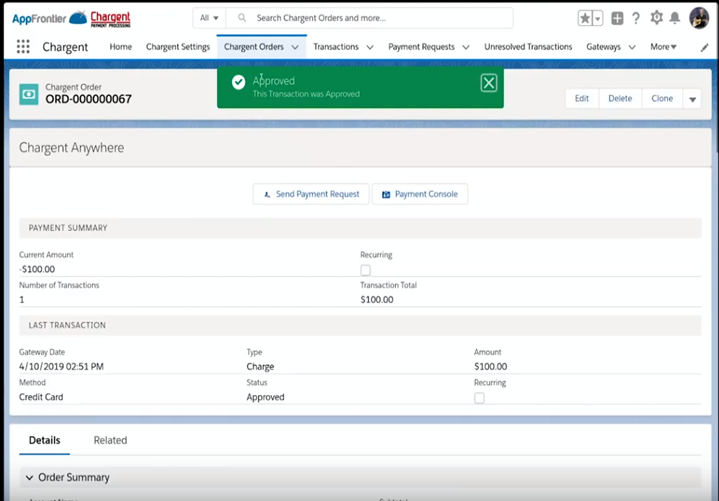Viewport: 719px width, 501px height.
Task: Click the Transaction Total $100.00 value
Action: 377,300
